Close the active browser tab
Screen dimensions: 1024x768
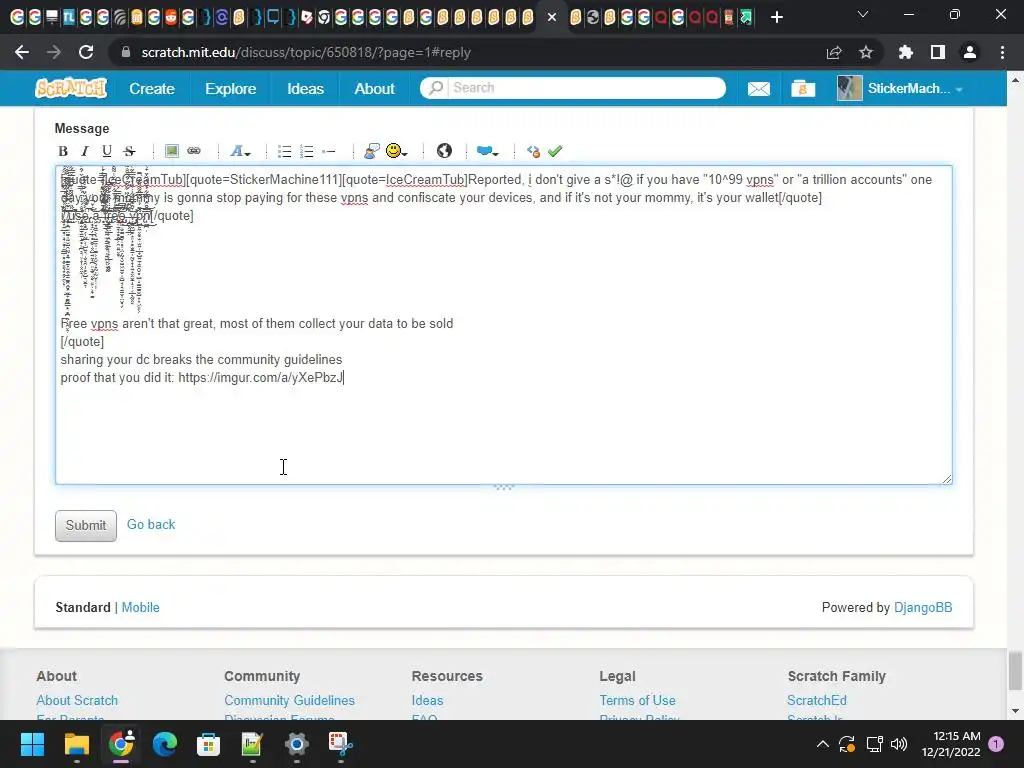[552, 17]
